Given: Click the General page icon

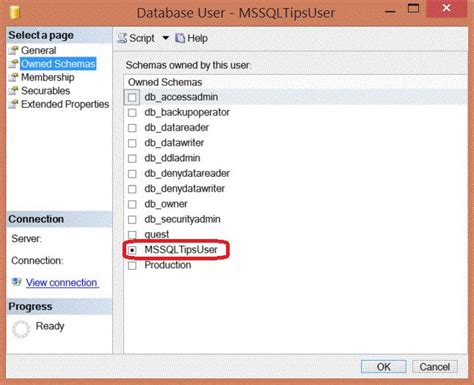Looking at the screenshot, I should pyautogui.click(x=14, y=51).
